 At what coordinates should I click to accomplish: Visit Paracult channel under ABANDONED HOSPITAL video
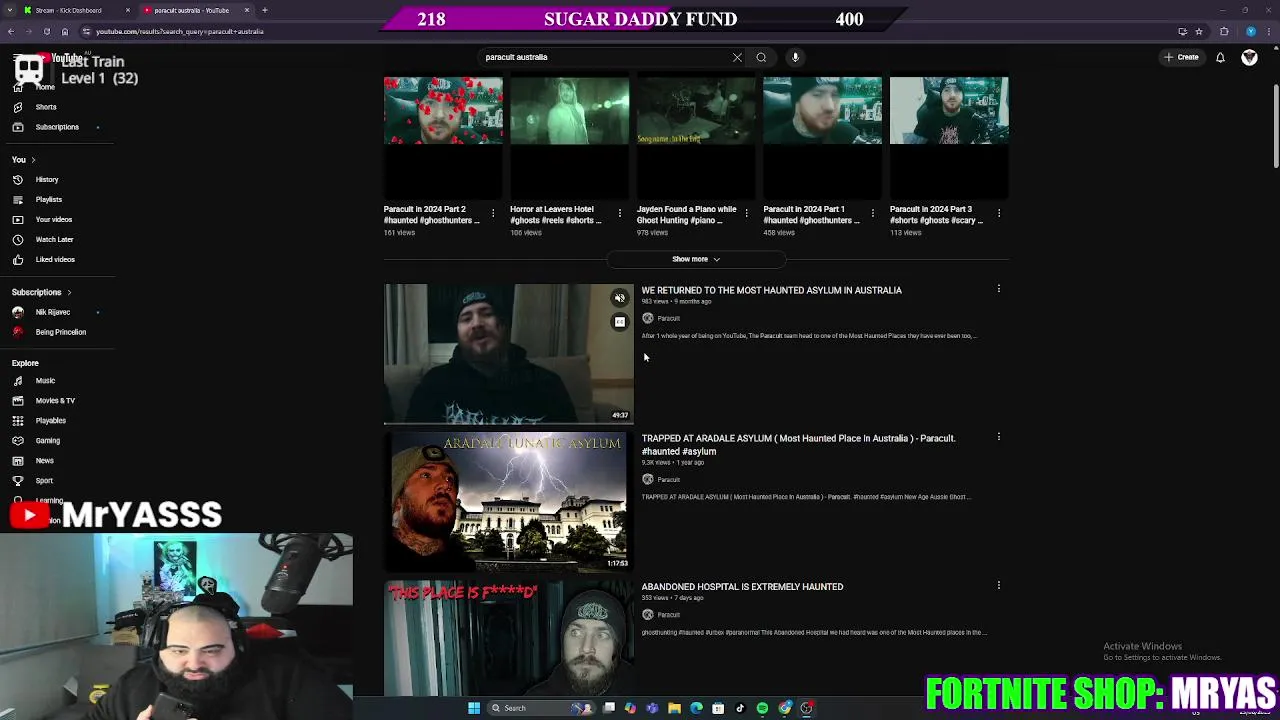tap(668, 615)
